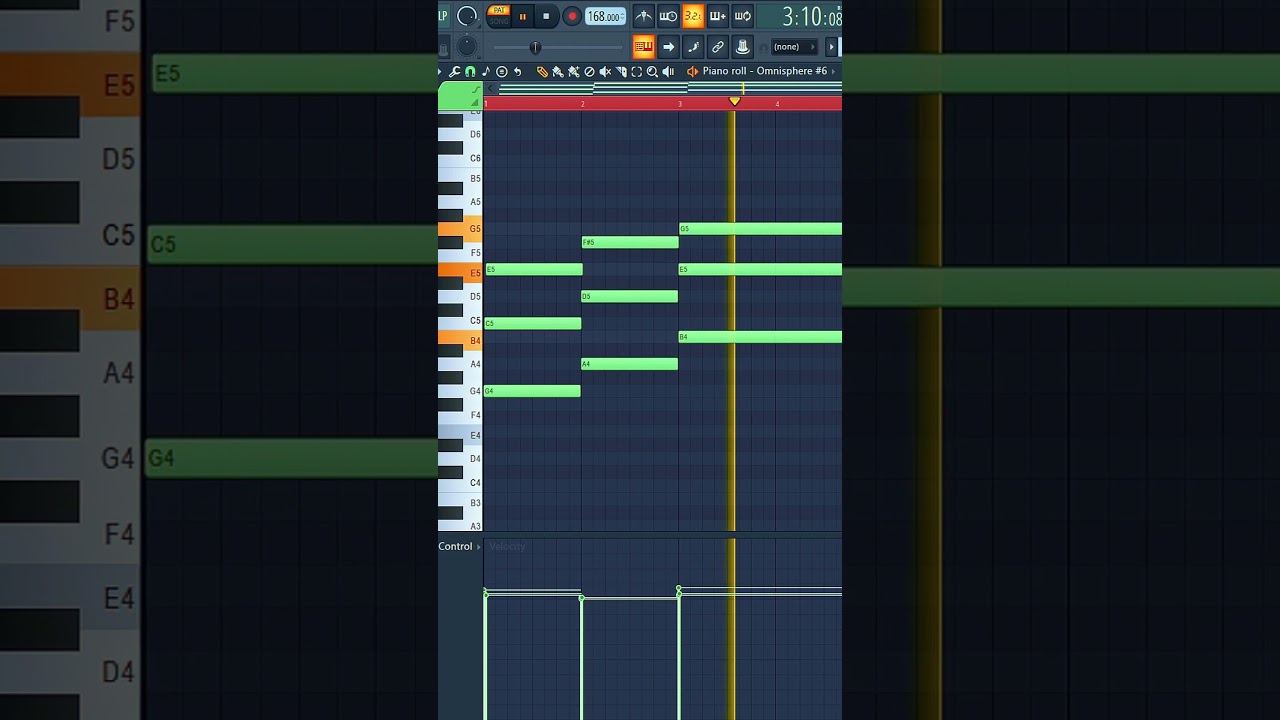Select the second paint brush tool

574,72
